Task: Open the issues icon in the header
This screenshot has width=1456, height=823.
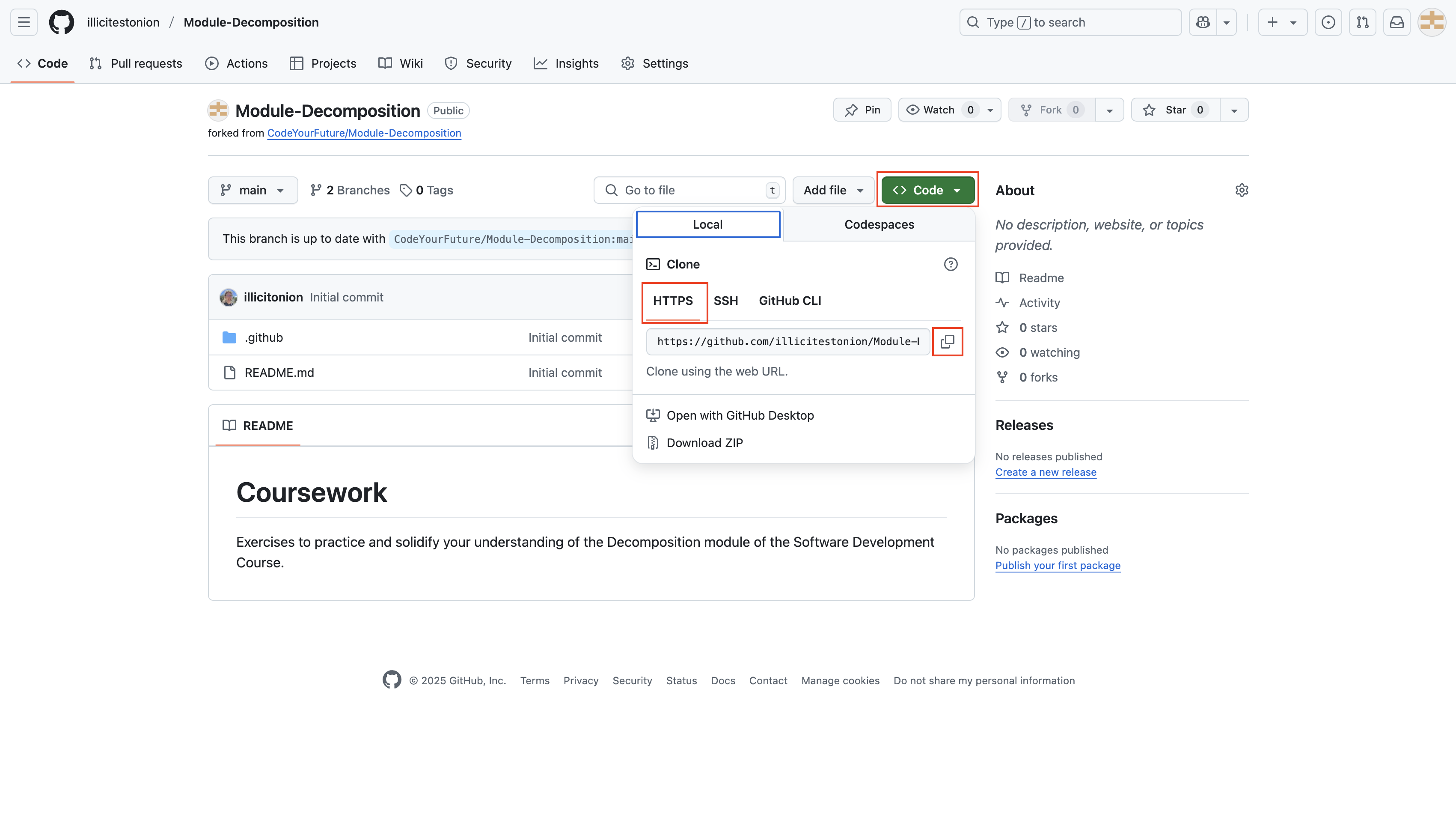Action: pyautogui.click(x=1328, y=22)
